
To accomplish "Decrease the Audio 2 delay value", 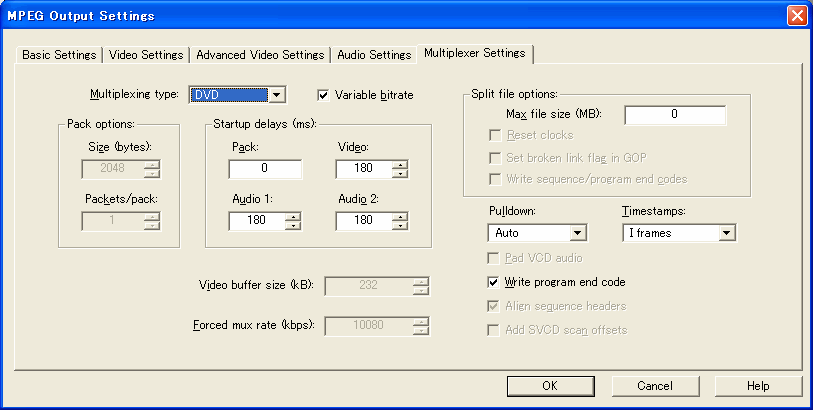I will 400,225.
